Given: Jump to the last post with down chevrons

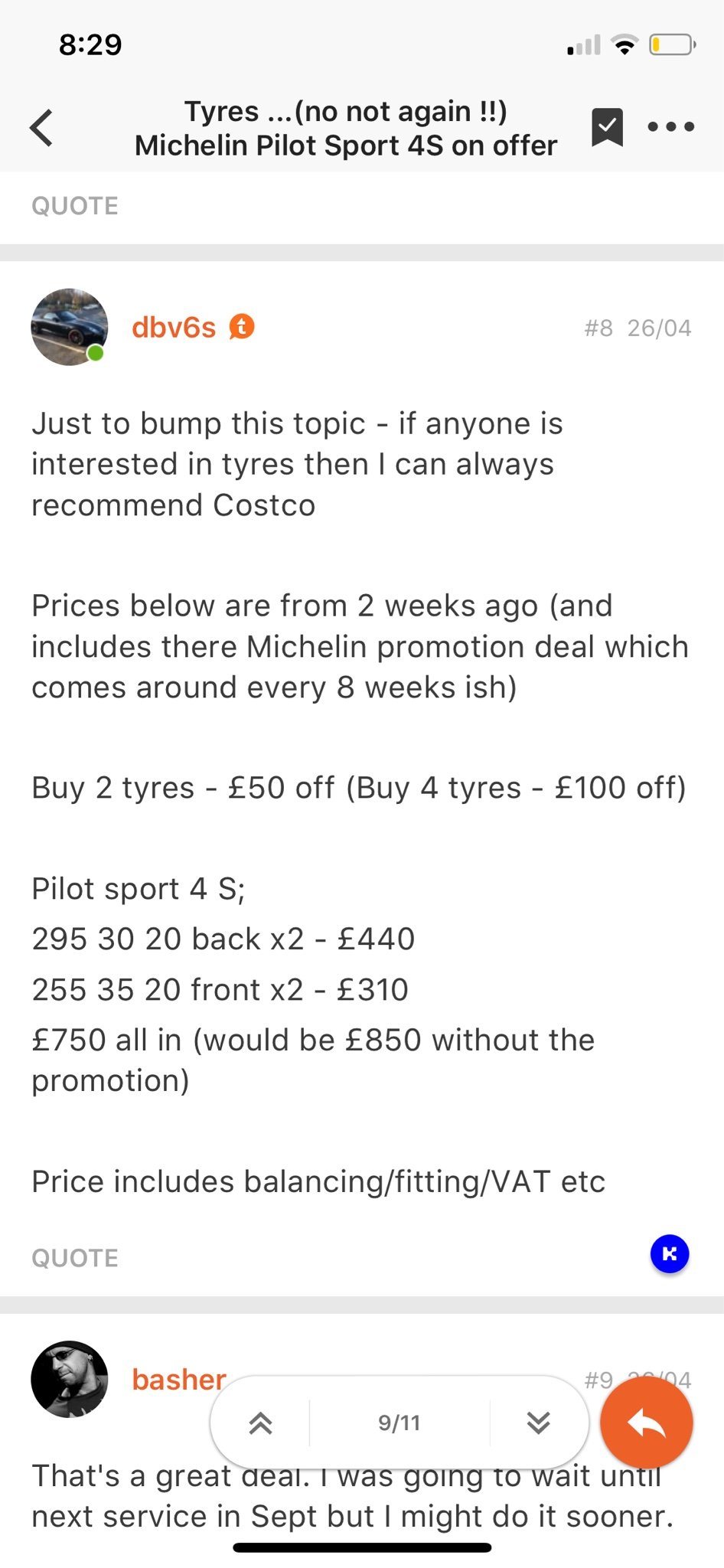Looking at the screenshot, I should [539, 1423].
